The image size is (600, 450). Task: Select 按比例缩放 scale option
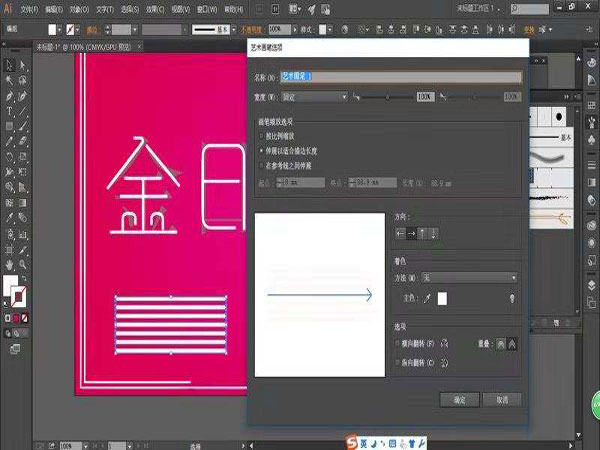click(x=262, y=136)
